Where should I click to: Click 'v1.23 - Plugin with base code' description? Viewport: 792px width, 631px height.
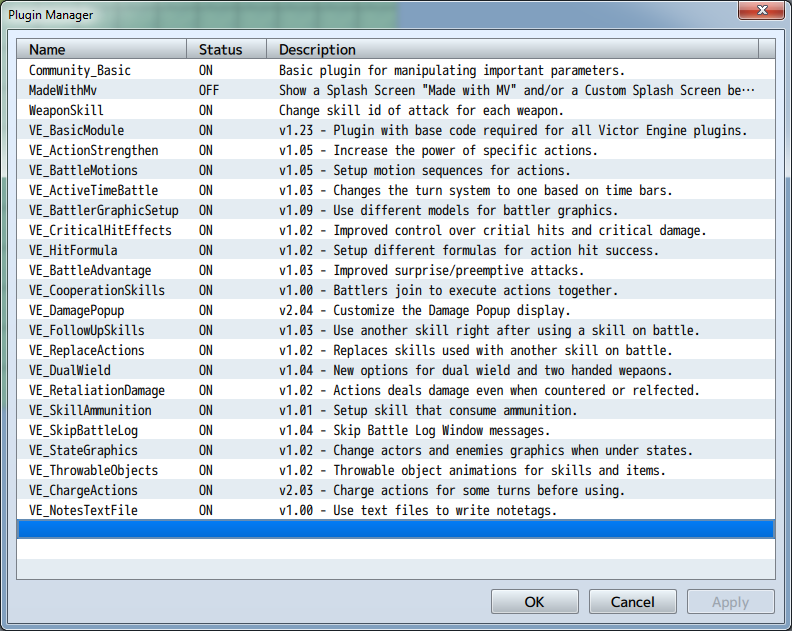(513, 130)
